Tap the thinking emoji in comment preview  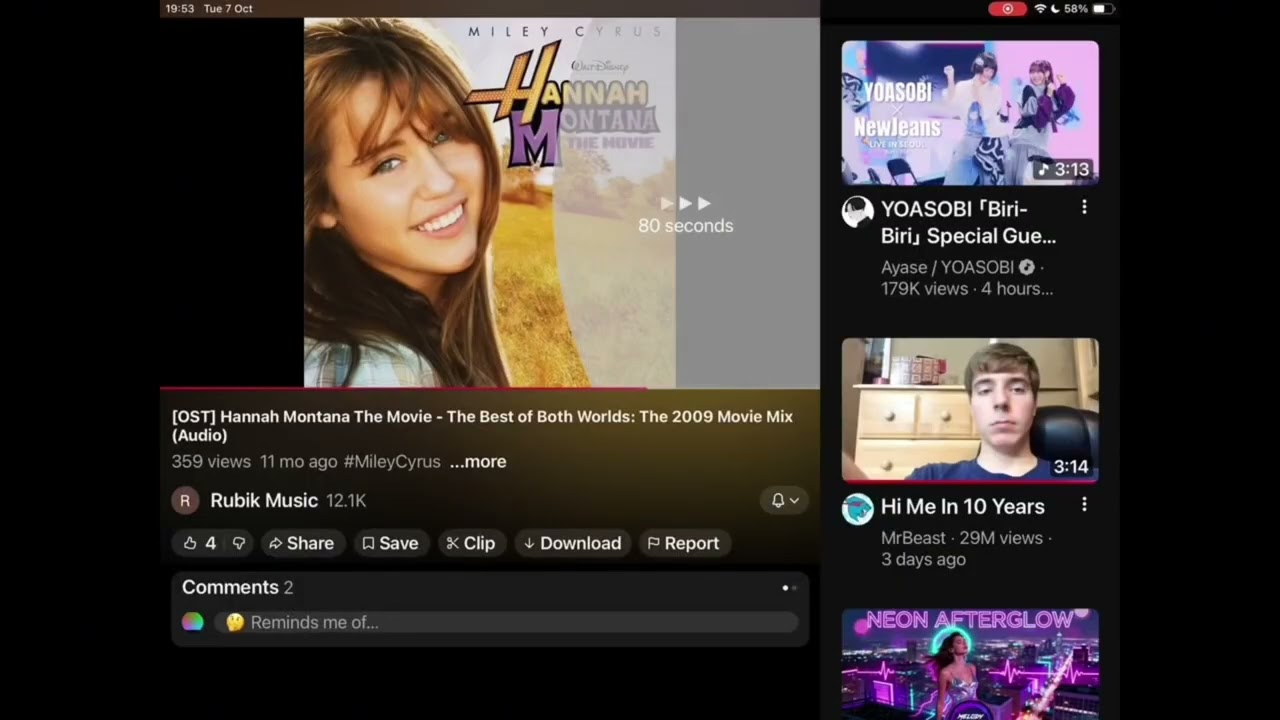[x=235, y=622]
